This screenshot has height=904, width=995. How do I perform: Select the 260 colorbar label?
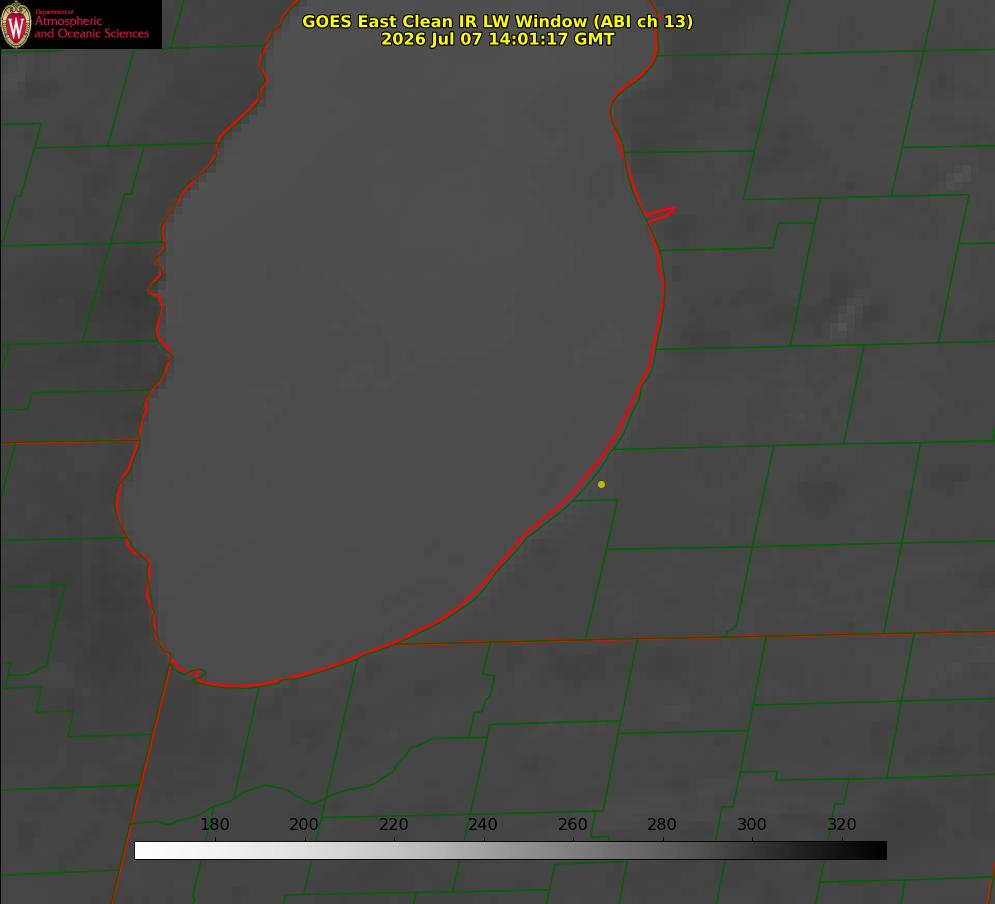572,824
